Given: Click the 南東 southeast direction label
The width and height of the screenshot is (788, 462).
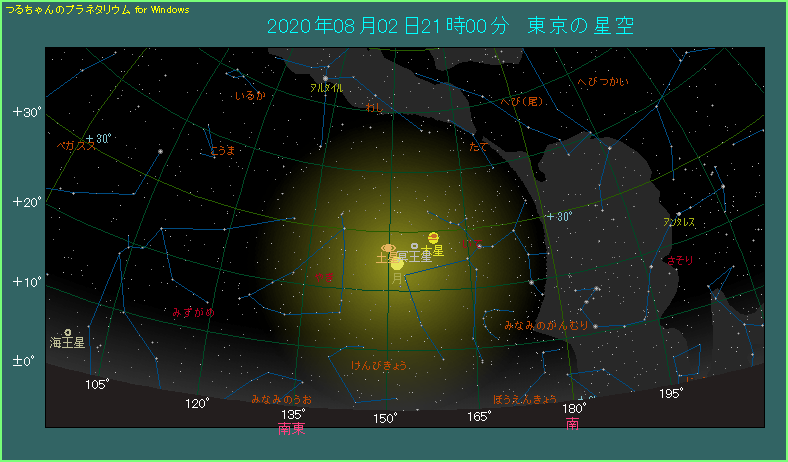Looking at the screenshot, I should [292, 428].
